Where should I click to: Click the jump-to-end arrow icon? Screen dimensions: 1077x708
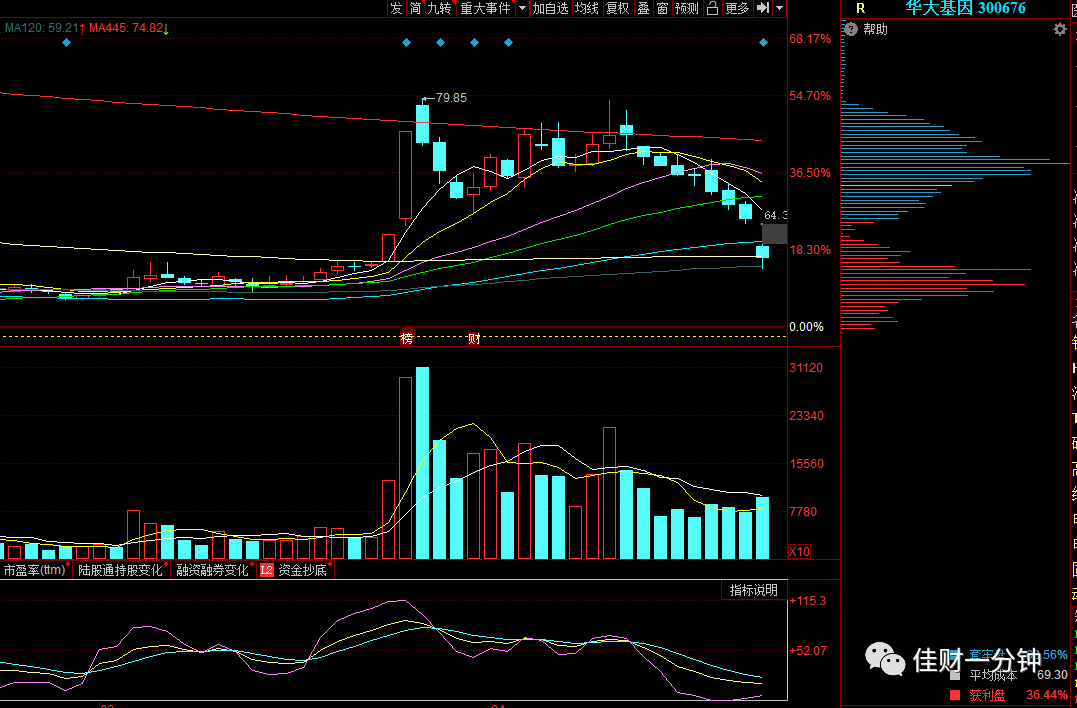pyautogui.click(x=762, y=8)
